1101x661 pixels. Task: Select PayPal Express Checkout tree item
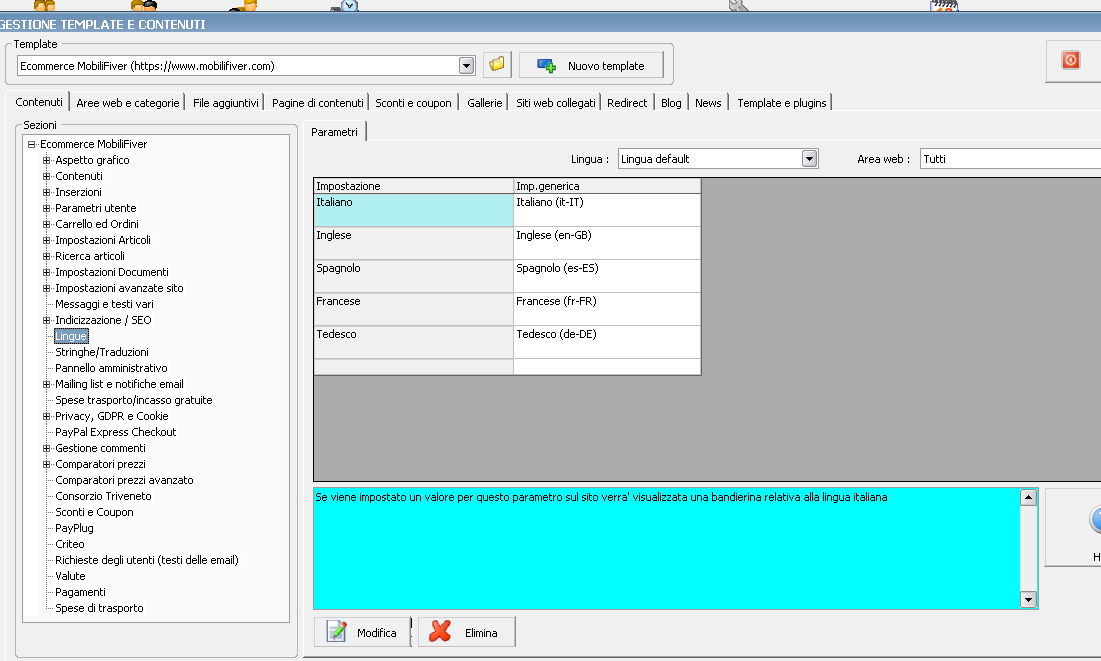click(x=115, y=432)
